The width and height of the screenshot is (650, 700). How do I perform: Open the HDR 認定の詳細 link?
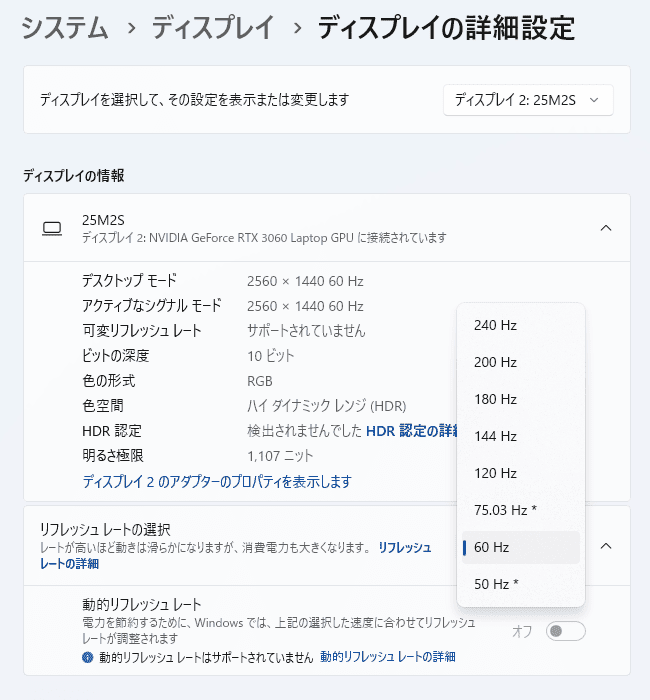pyautogui.click(x=411, y=431)
